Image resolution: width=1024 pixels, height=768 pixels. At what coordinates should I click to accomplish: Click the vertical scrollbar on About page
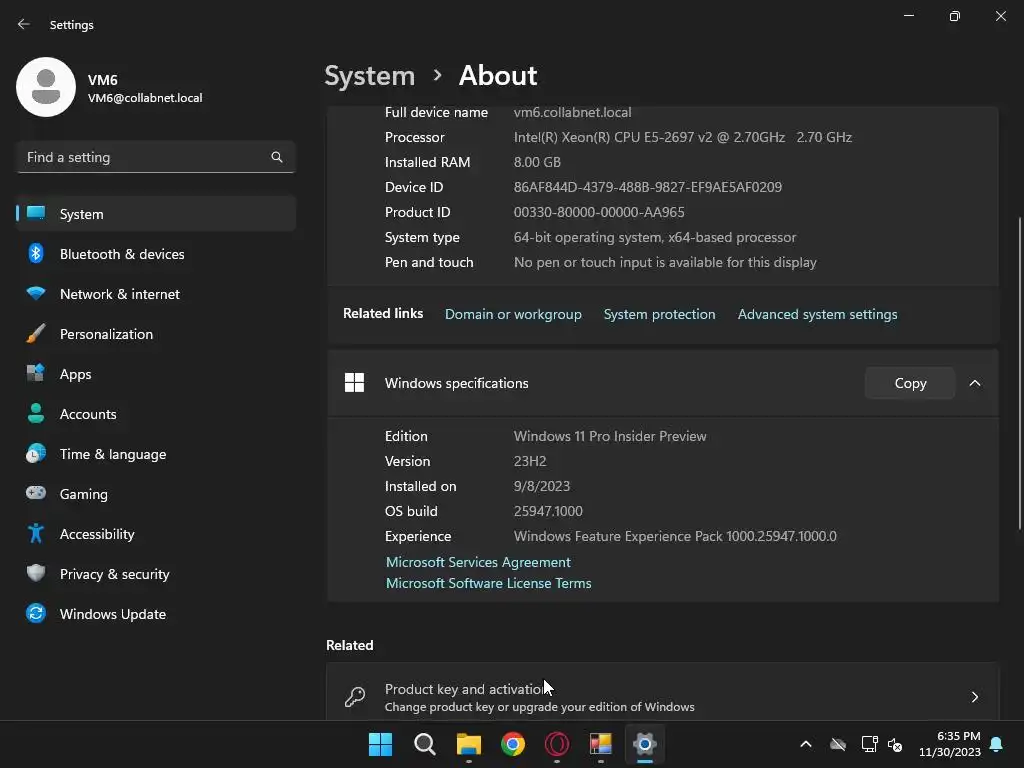click(1019, 372)
